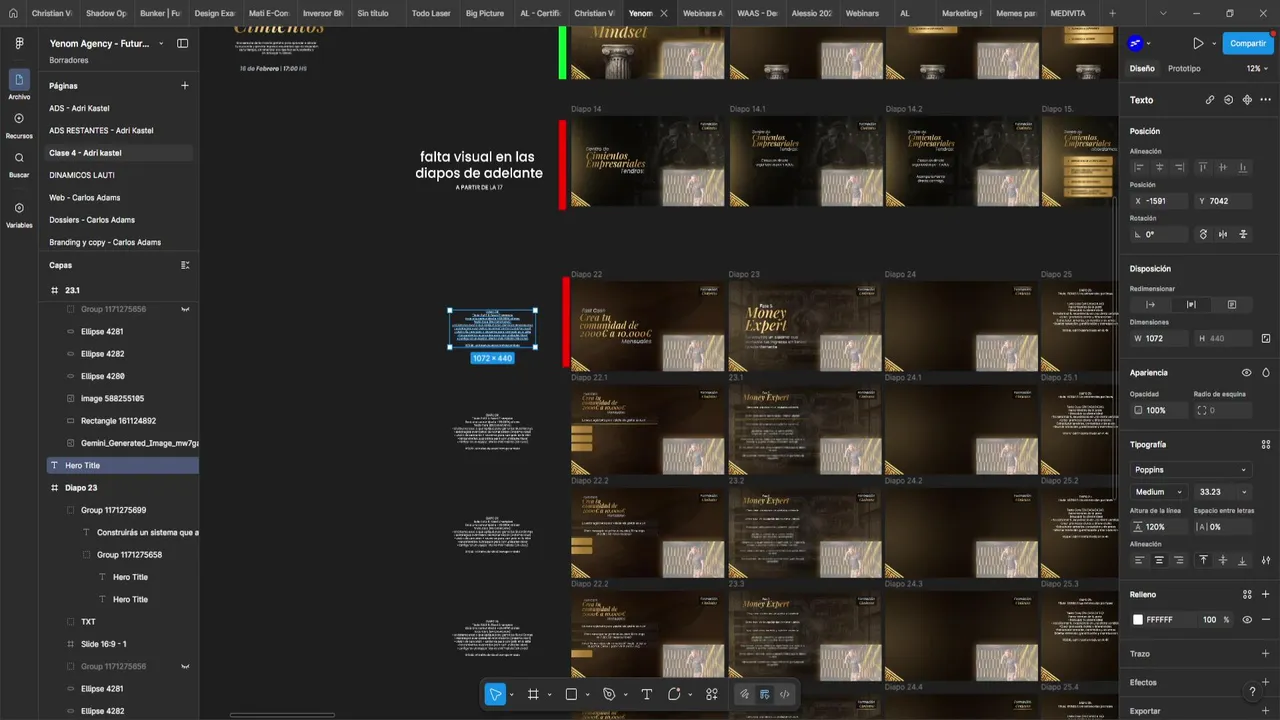Image resolution: width=1280 pixels, height=720 pixels.
Task: Select the Rectangle shape tool
Action: 571,694
